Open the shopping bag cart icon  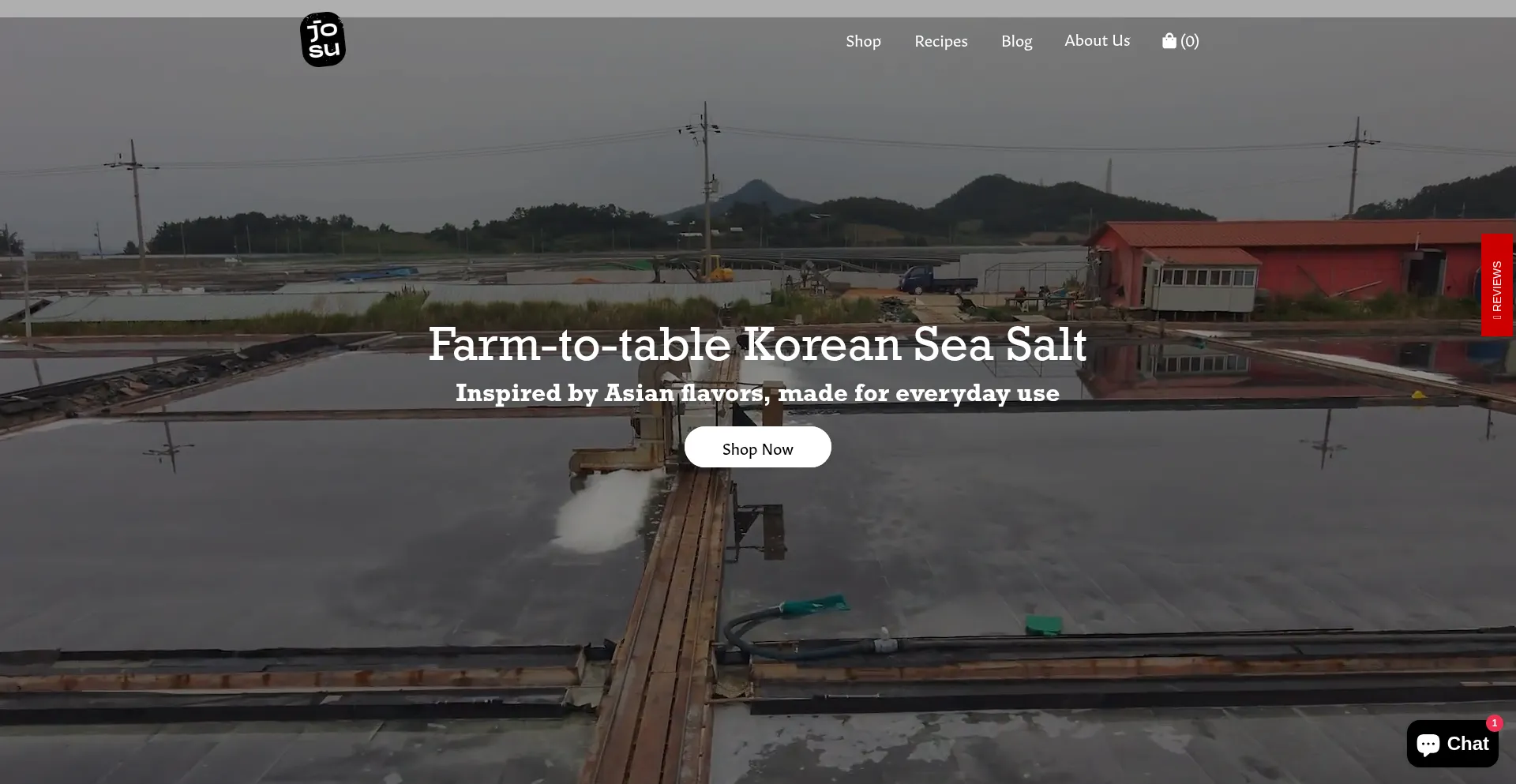(x=1169, y=40)
